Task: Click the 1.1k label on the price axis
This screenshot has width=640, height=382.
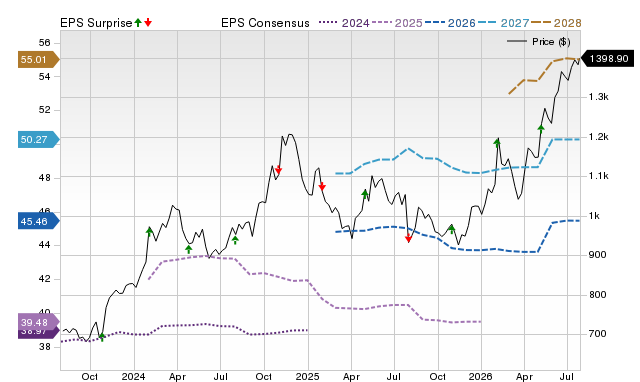Action: 598,176
